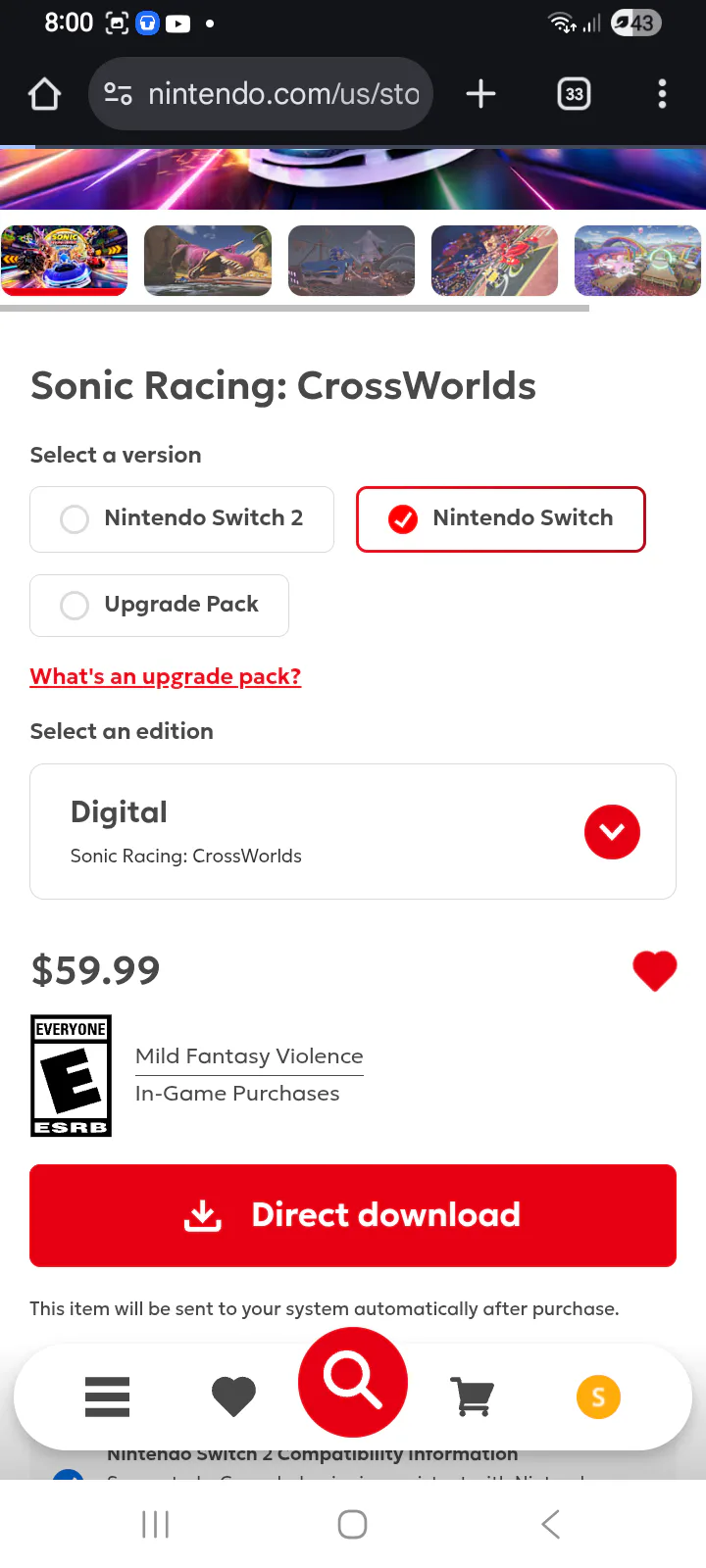Tap the red search button

[x=353, y=1382]
